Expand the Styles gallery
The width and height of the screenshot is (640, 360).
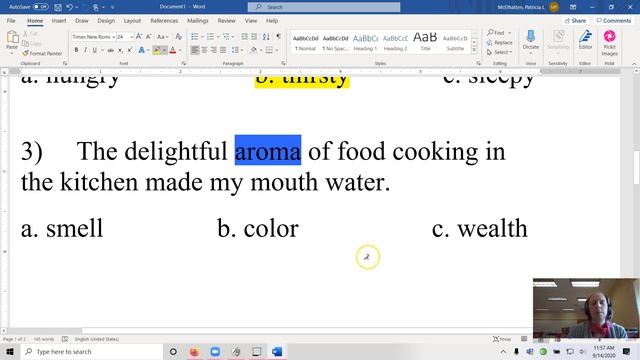point(474,50)
